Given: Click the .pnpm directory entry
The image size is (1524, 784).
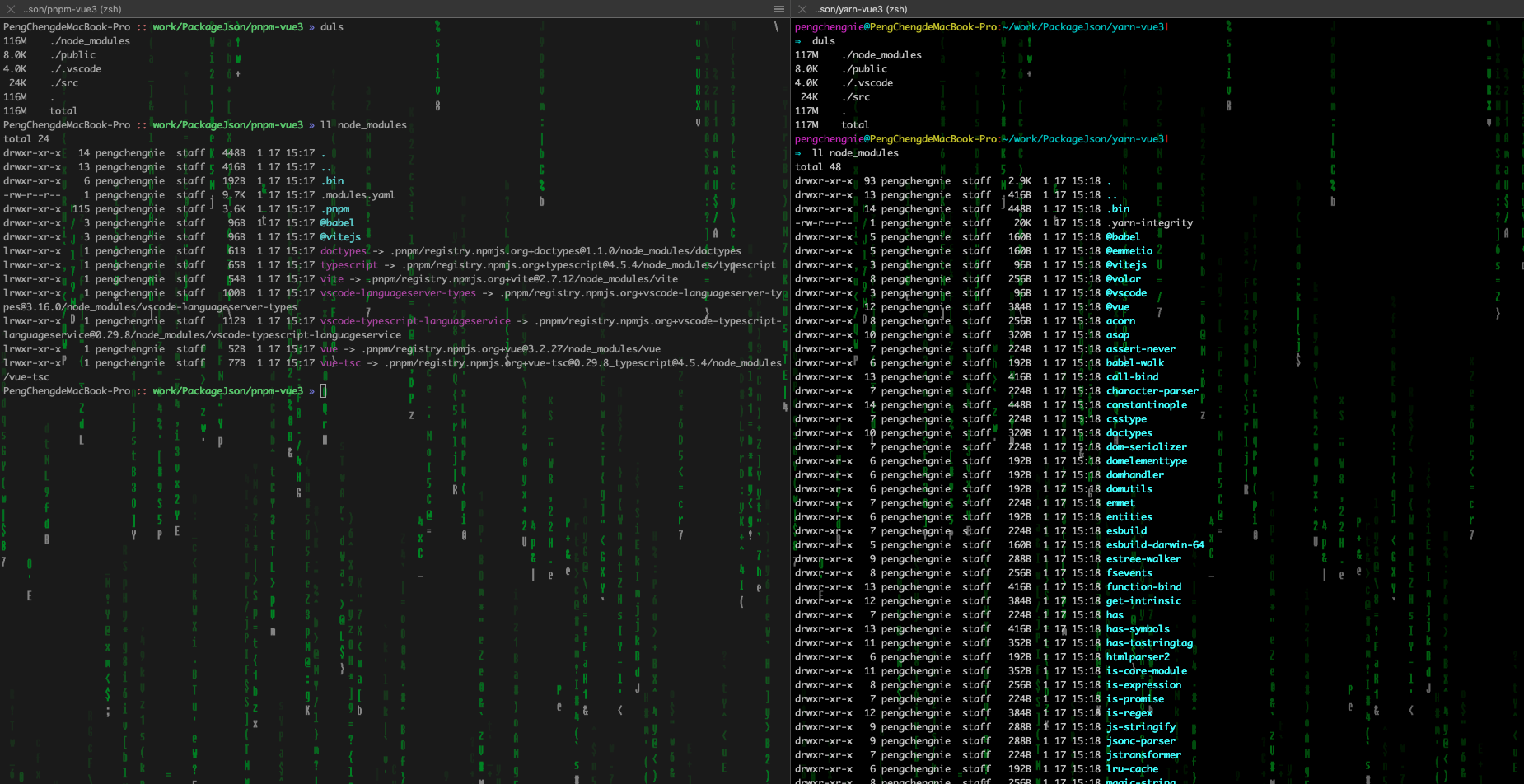Looking at the screenshot, I should 334,209.
